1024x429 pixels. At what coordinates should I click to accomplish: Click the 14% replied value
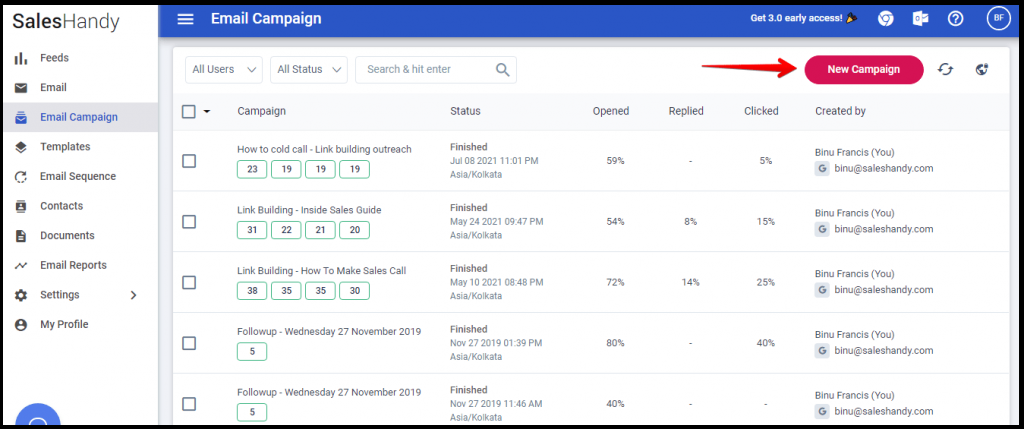(x=690, y=283)
